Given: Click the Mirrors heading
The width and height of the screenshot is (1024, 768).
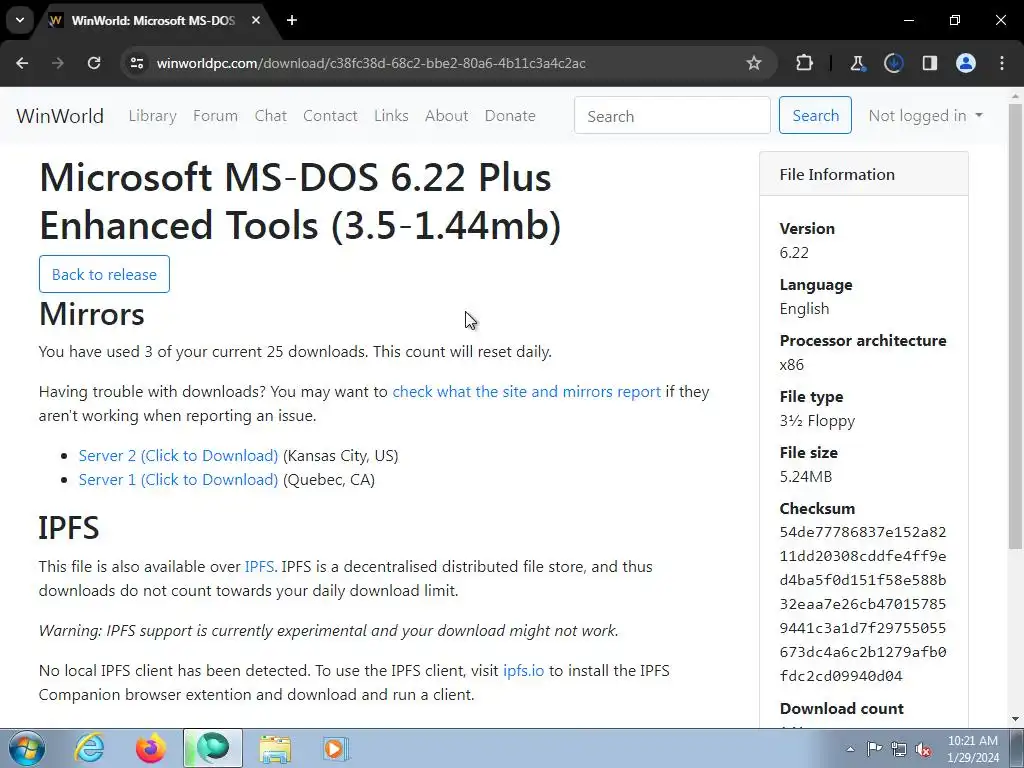Looking at the screenshot, I should click(x=91, y=314).
